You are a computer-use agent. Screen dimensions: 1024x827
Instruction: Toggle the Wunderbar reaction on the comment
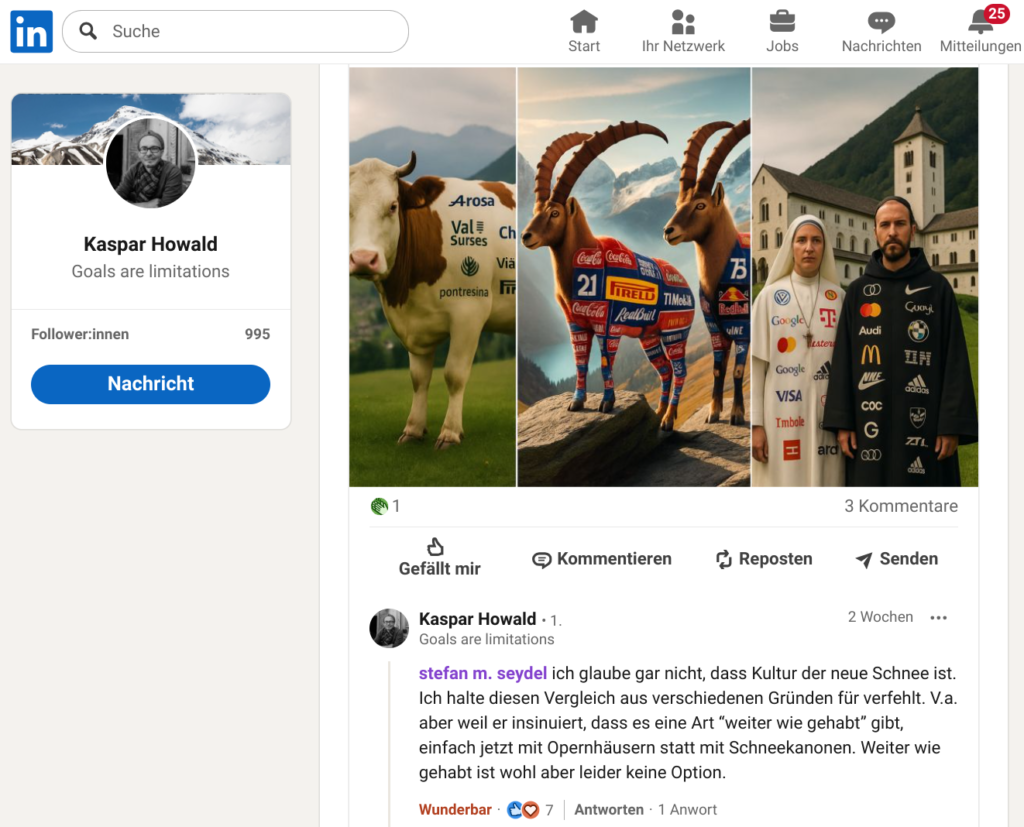coord(455,810)
